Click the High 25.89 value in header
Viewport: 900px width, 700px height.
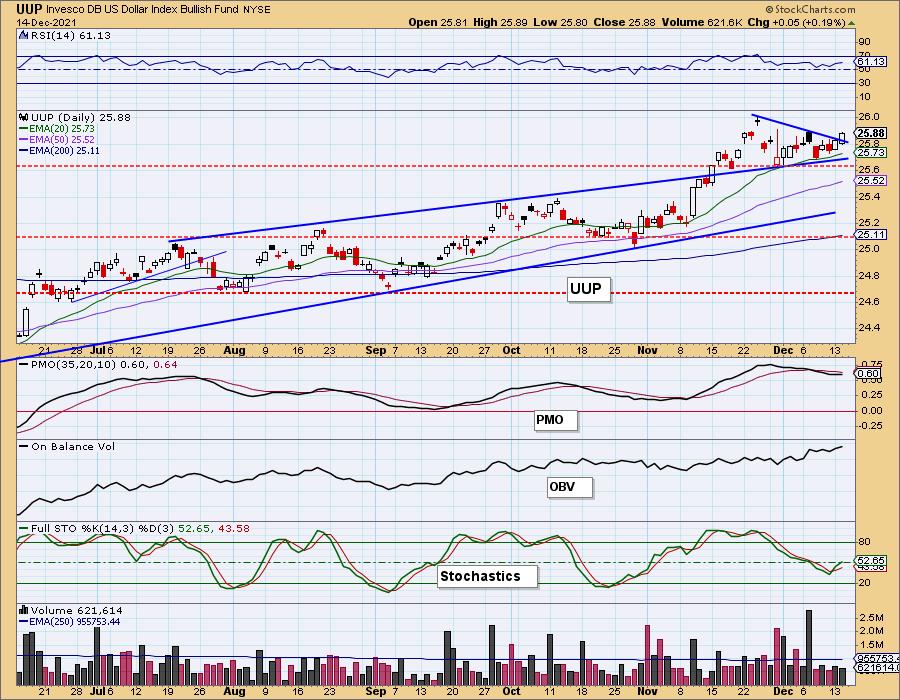tap(499, 22)
